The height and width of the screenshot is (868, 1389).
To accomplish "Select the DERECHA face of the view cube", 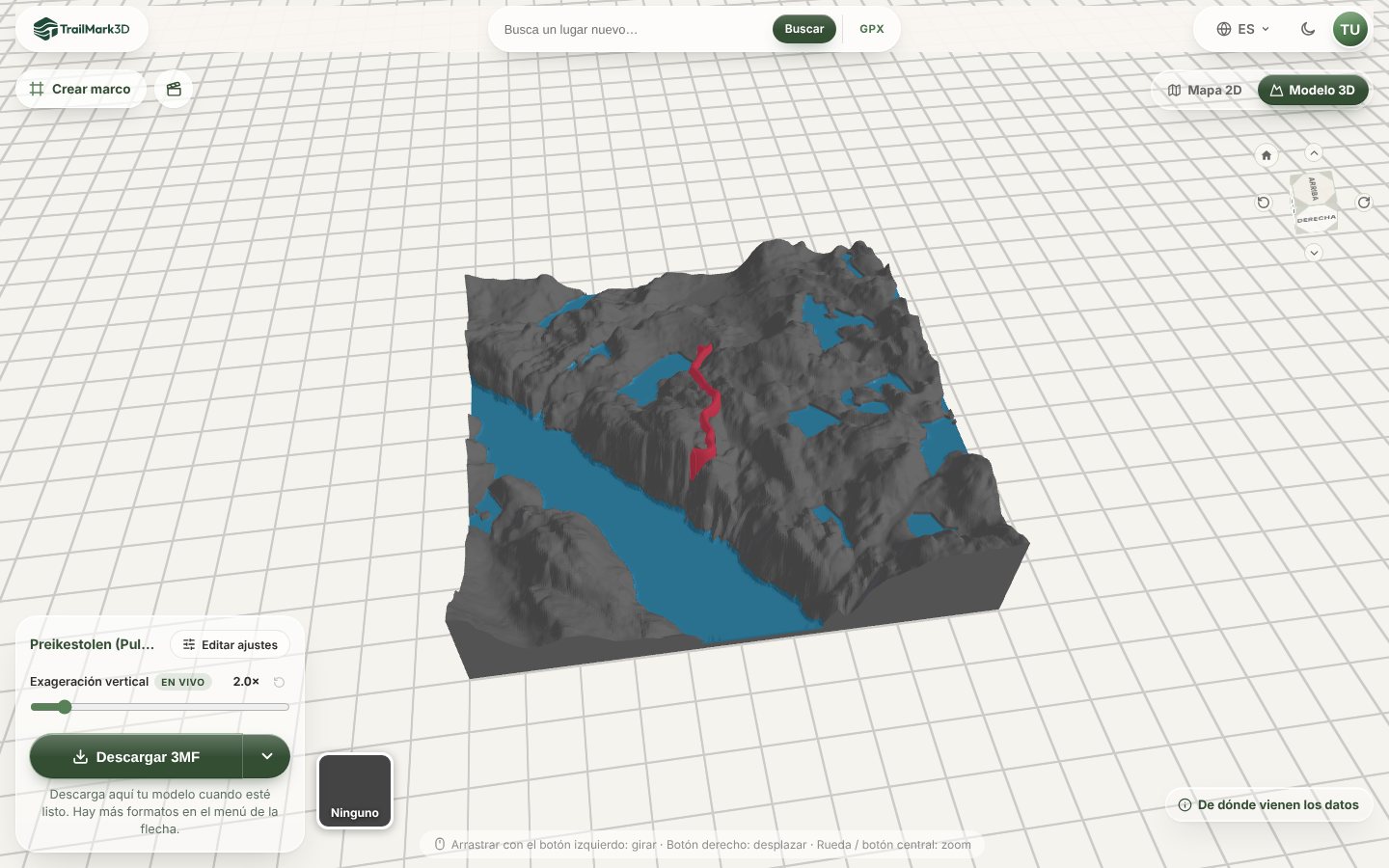I will click(1317, 219).
